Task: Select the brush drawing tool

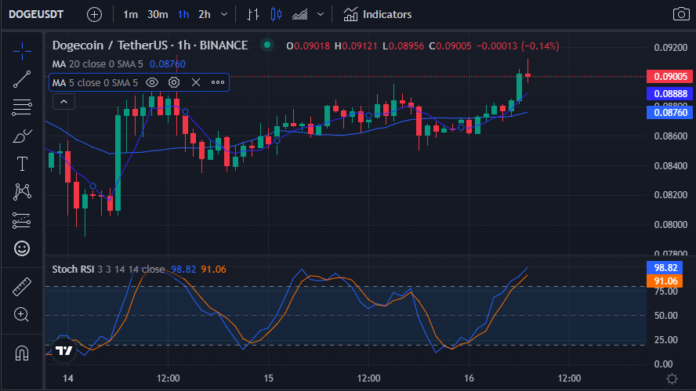Action: pos(22,136)
